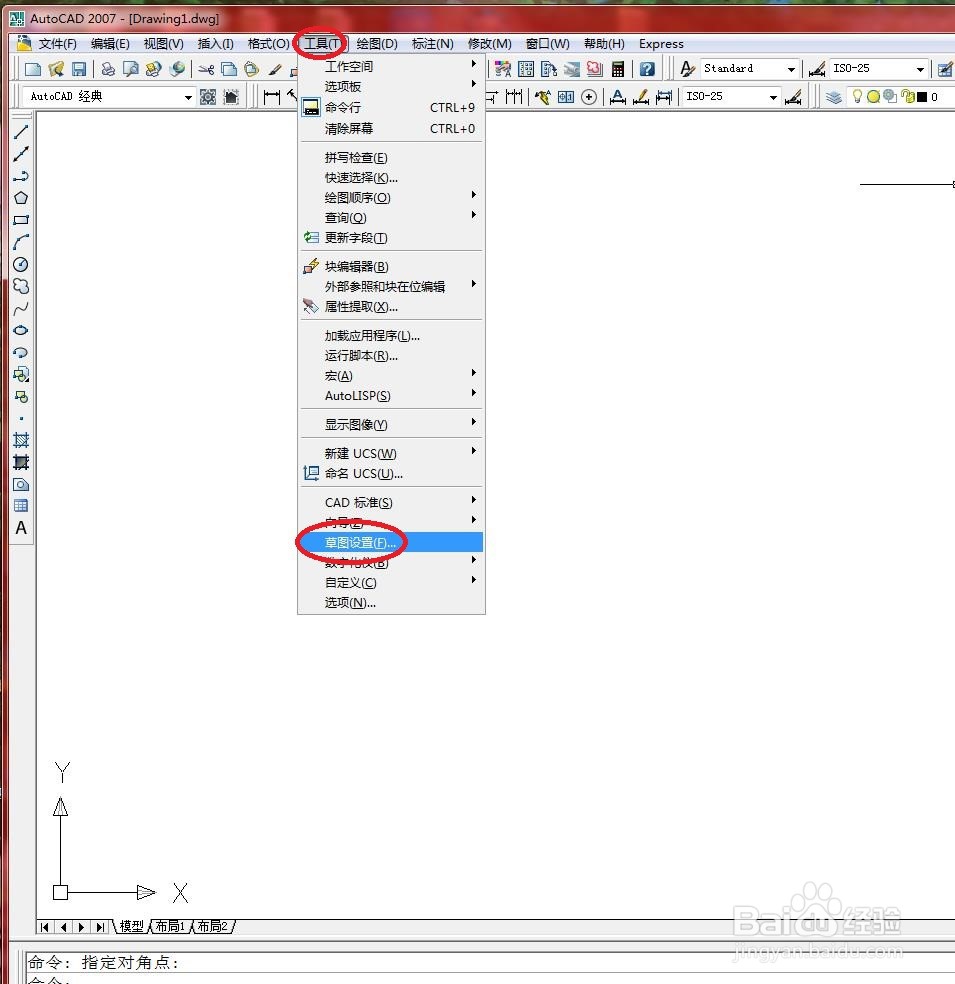Select the Spline draw tool
The height and width of the screenshot is (984, 955).
(x=21, y=309)
